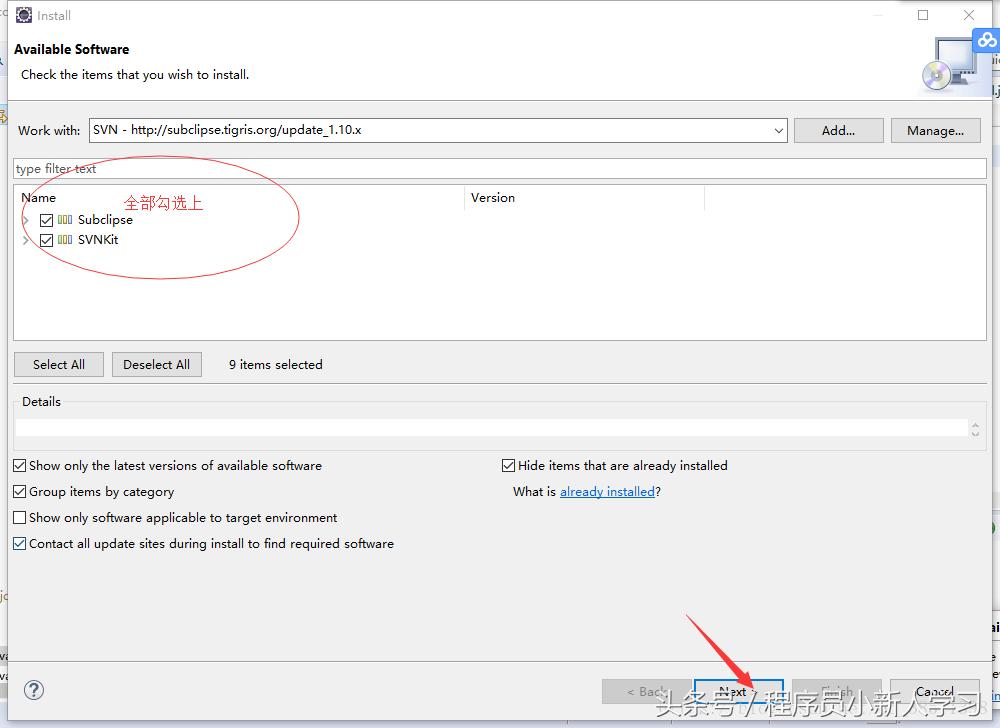Enable Show only software applicable to target environment
Image resolution: width=1000 pixels, height=728 pixels.
pyautogui.click(x=18, y=517)
